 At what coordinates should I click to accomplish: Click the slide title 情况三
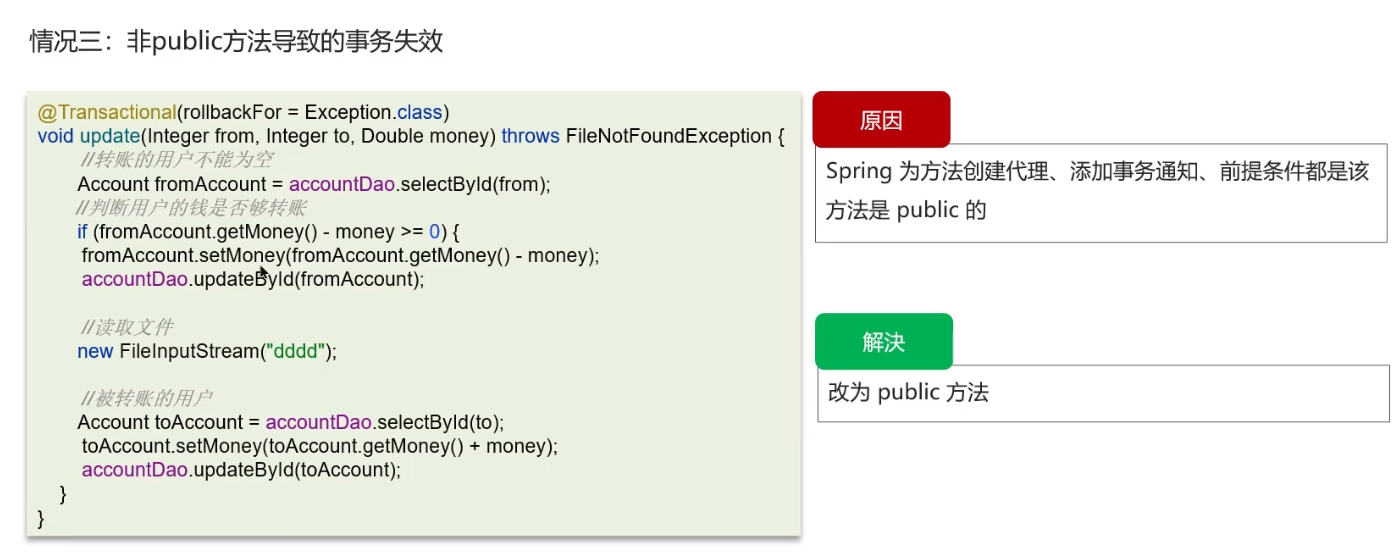(236, 42)
